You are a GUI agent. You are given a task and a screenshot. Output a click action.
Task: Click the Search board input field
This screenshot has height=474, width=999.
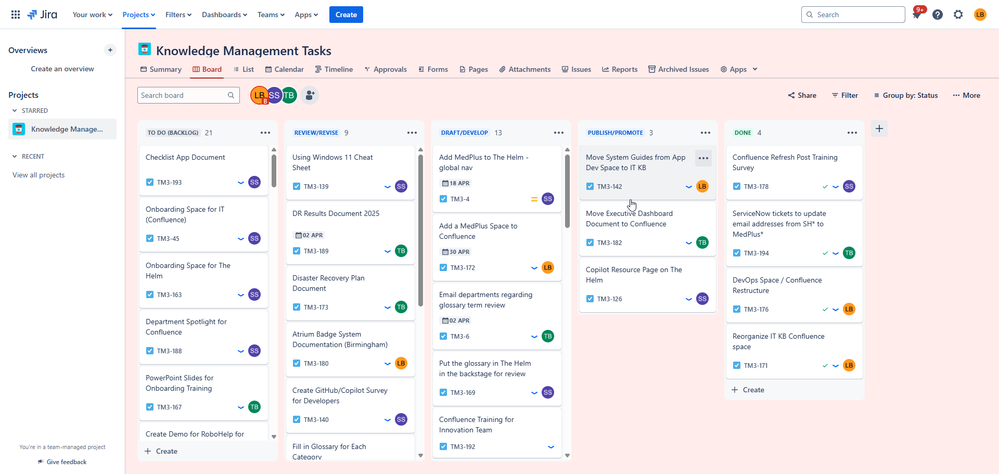coord(189,96)
